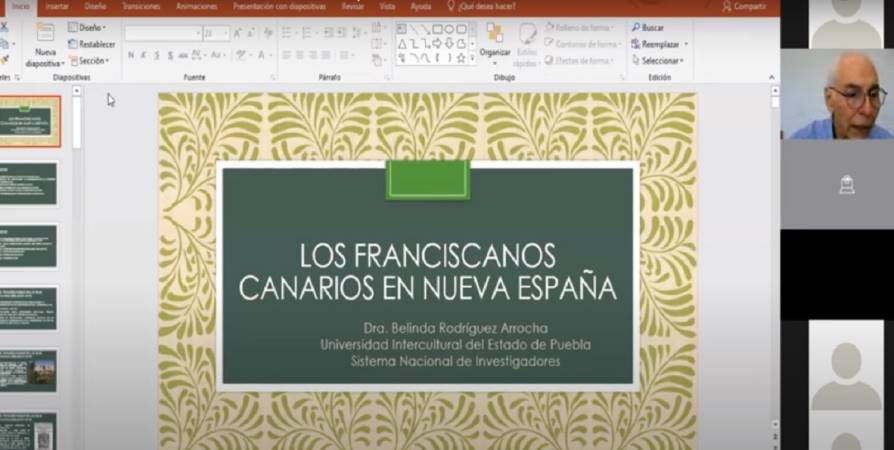
Task: Toggle align text left
Action: point(286,55)
